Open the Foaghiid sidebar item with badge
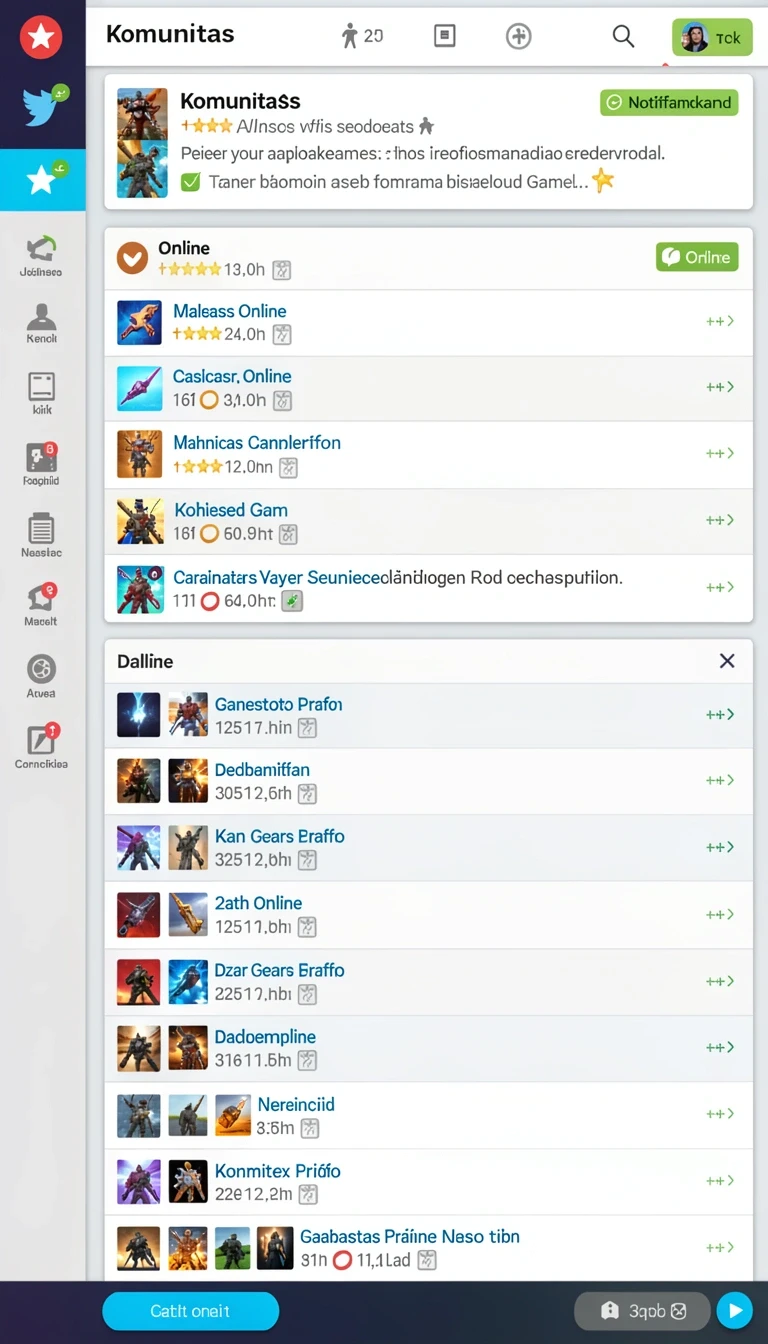Image resolution: width=768 pixels, height=1344 pixels. click(x=41, y=464)
